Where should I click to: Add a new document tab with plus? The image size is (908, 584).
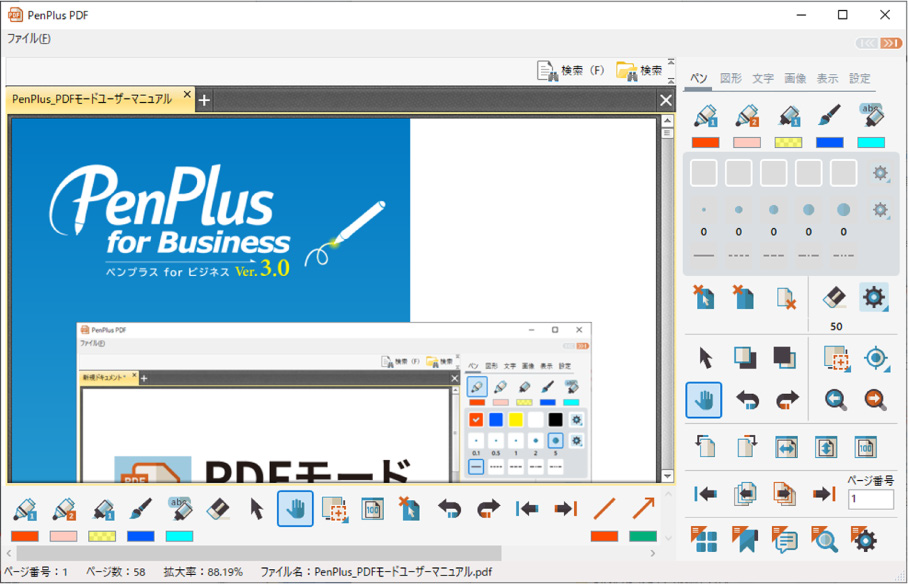(204, 100)
